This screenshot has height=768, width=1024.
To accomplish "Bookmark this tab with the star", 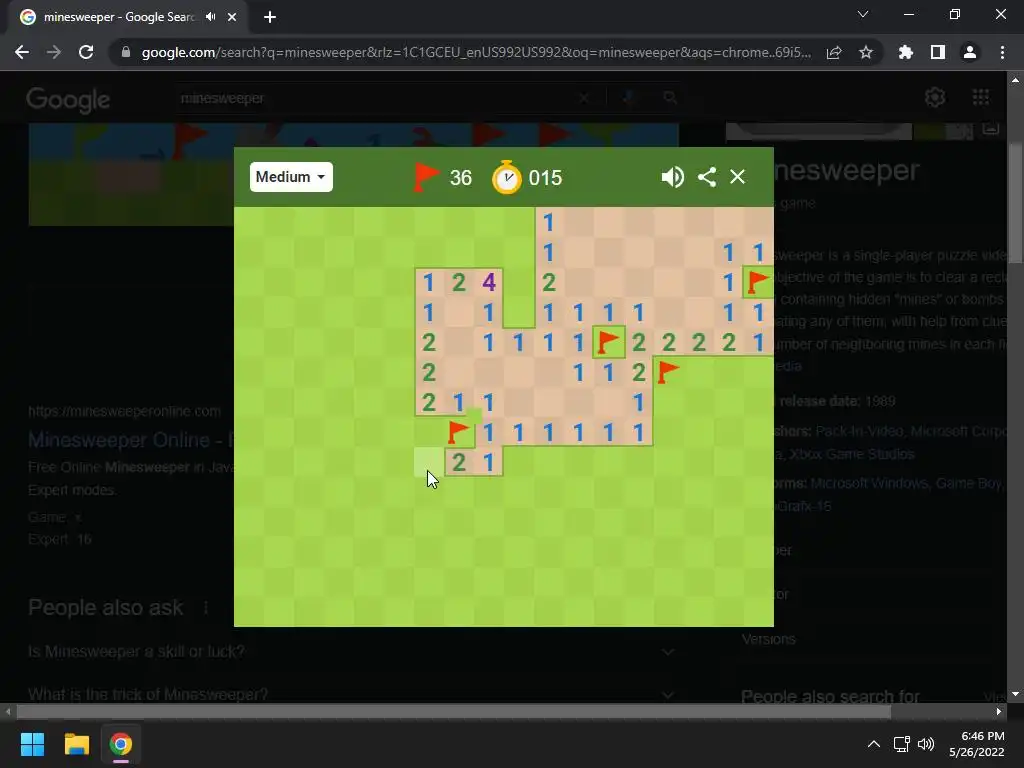I will click(x=866, y=52).
